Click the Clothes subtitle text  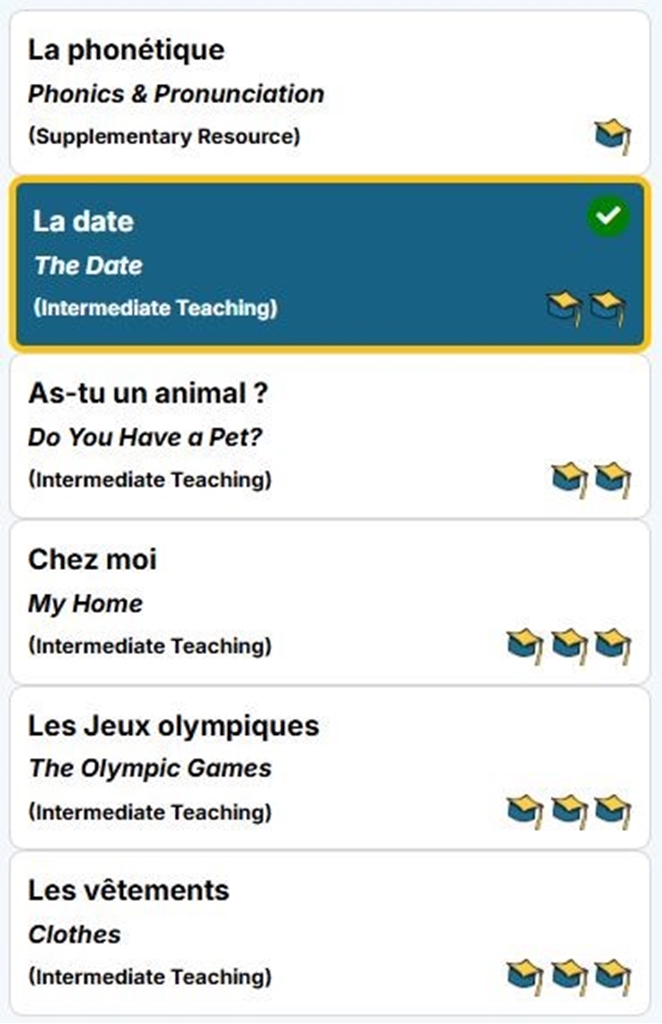74,934
